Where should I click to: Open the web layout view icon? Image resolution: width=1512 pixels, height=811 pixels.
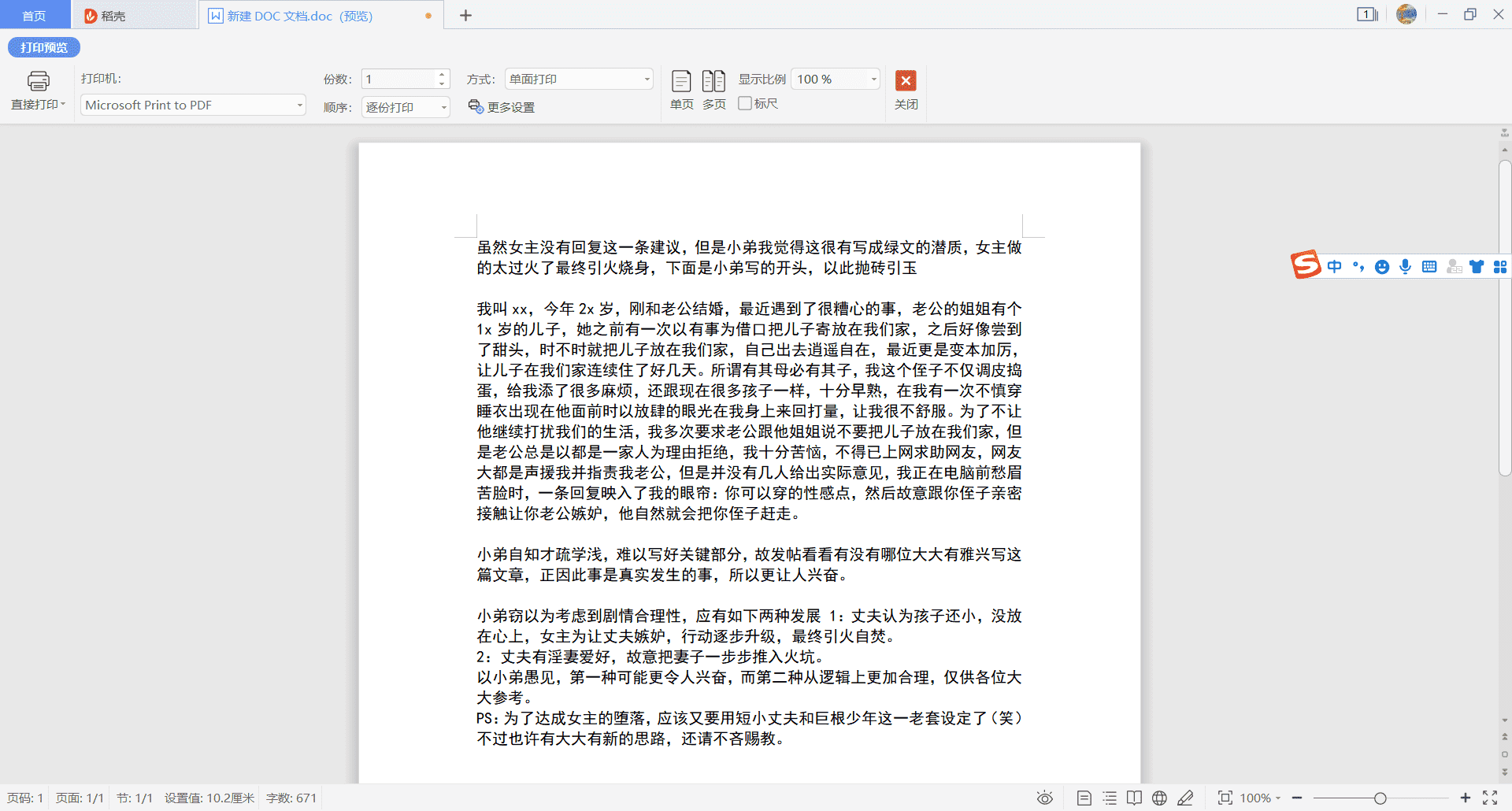tap(1159, 798)
